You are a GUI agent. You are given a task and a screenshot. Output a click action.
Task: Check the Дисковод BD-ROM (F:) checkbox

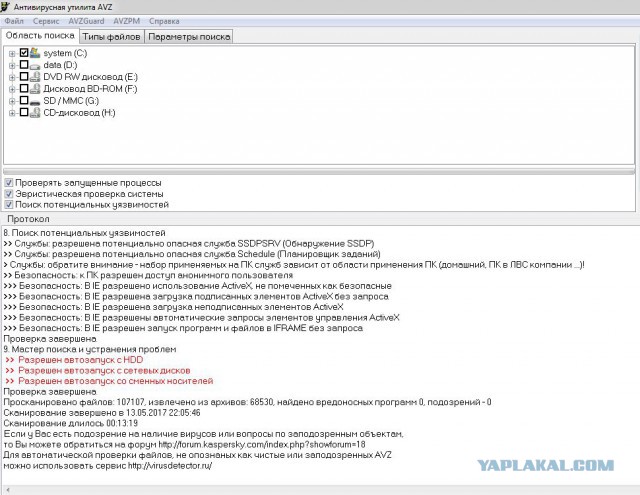24,88
